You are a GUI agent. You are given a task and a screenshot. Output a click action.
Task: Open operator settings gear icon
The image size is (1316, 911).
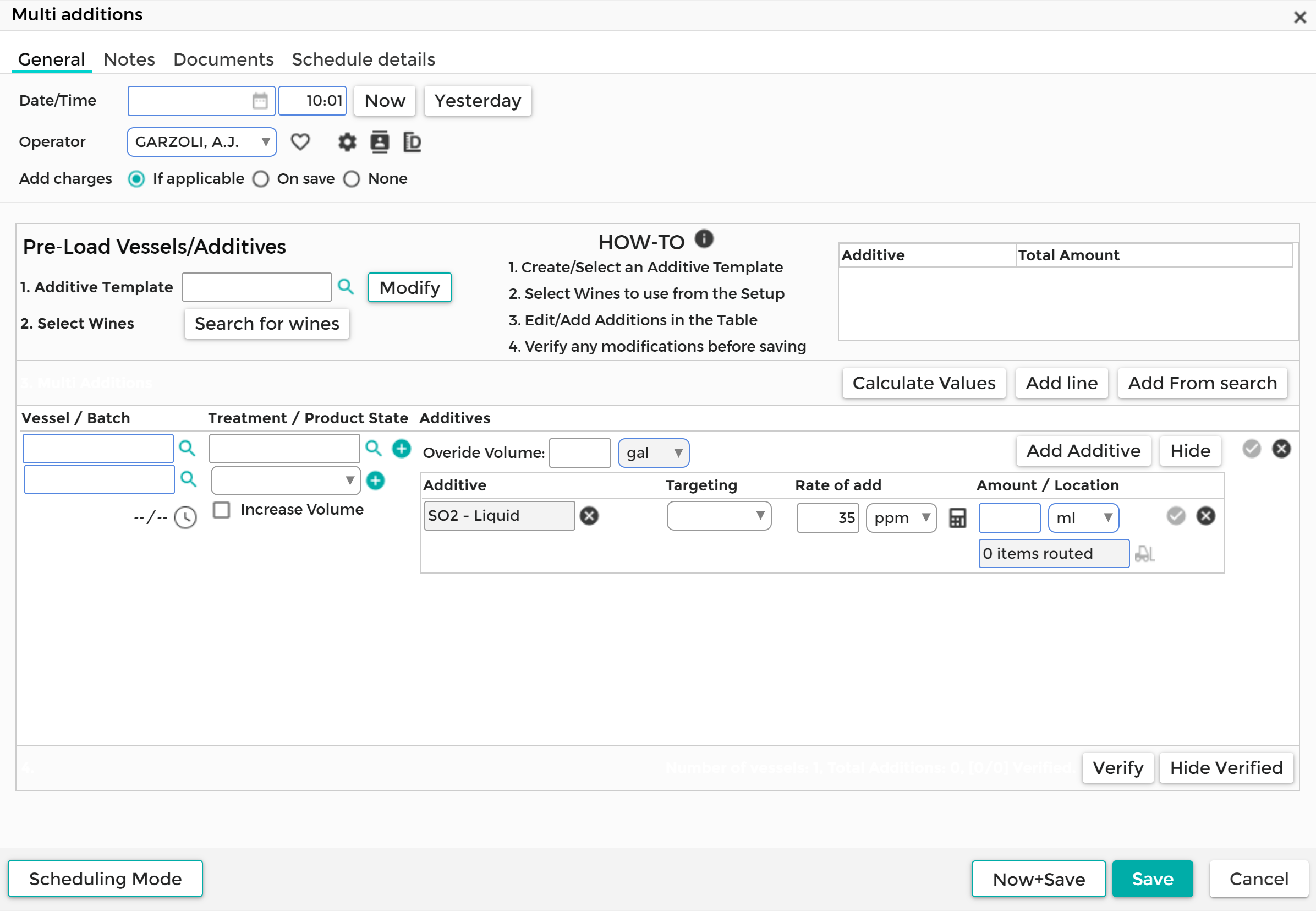coord(347,141)
